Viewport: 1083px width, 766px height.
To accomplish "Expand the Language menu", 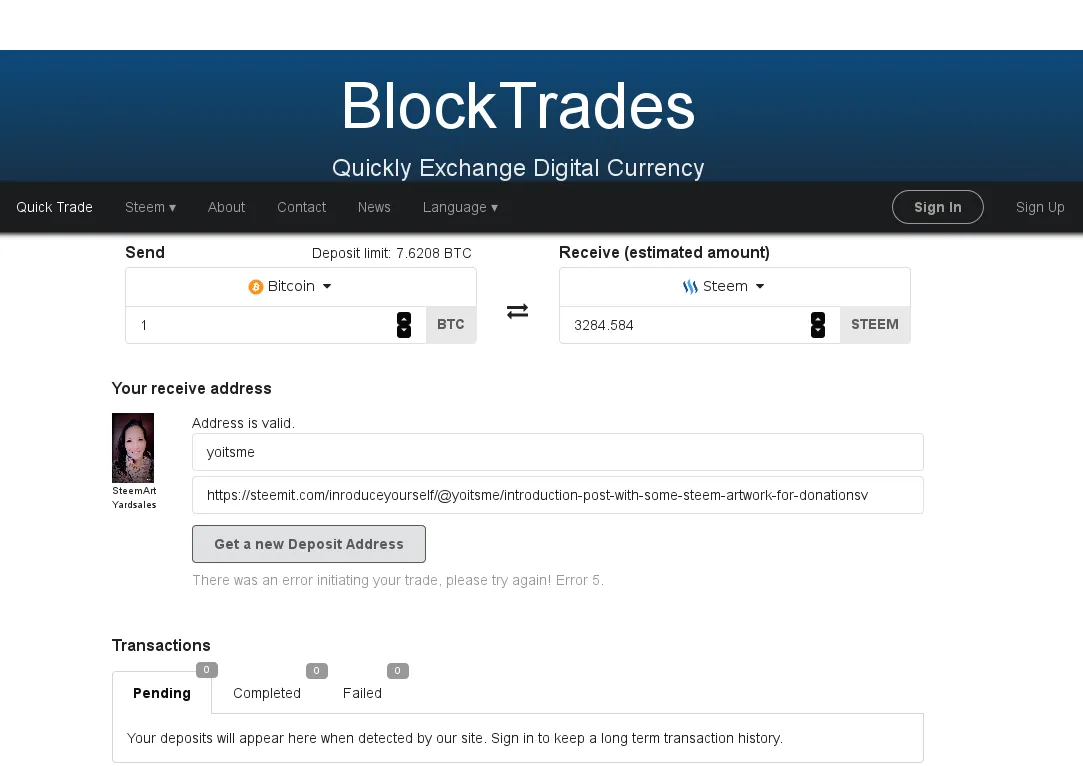I will point(460,207).
